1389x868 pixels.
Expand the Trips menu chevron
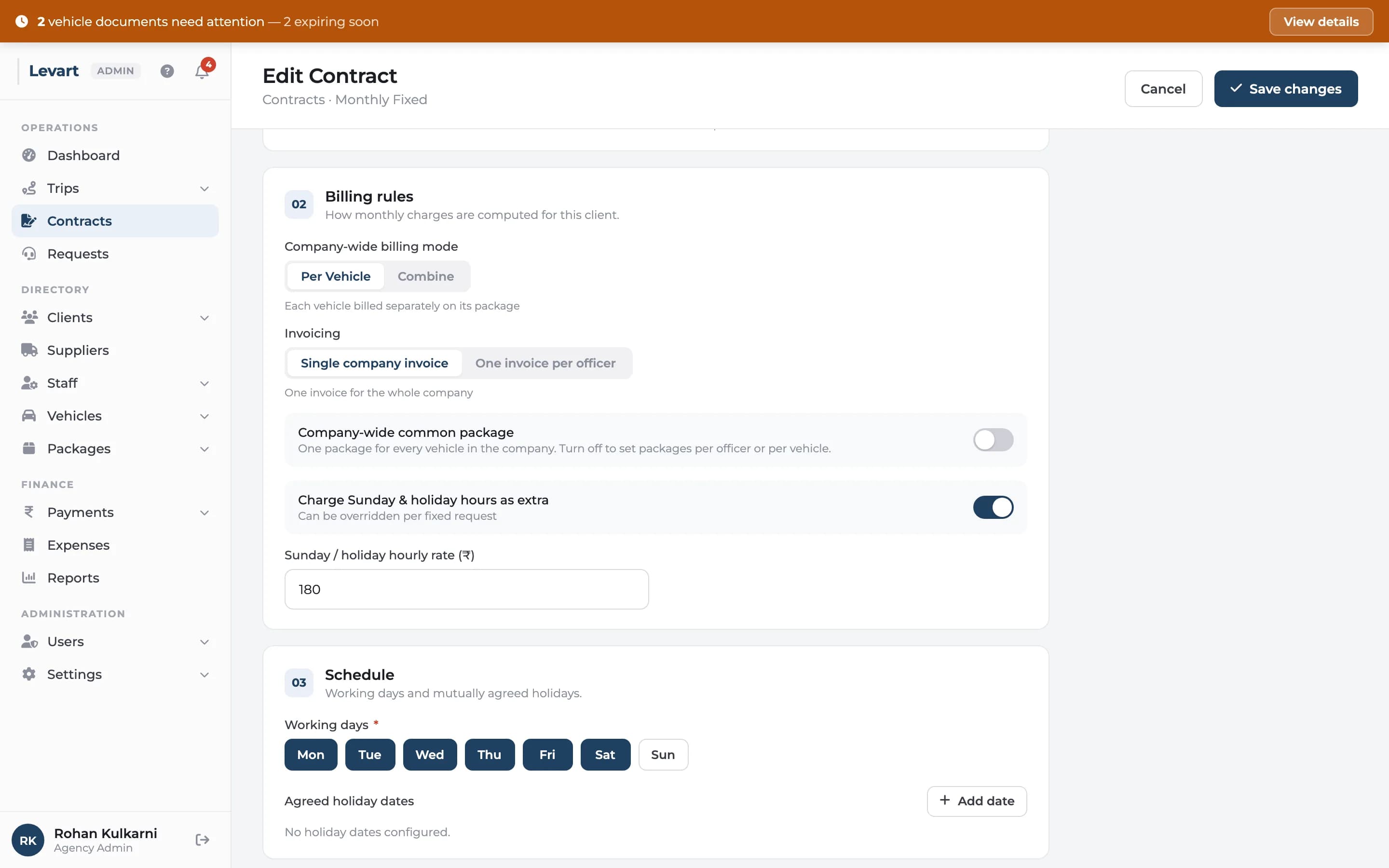204,189
